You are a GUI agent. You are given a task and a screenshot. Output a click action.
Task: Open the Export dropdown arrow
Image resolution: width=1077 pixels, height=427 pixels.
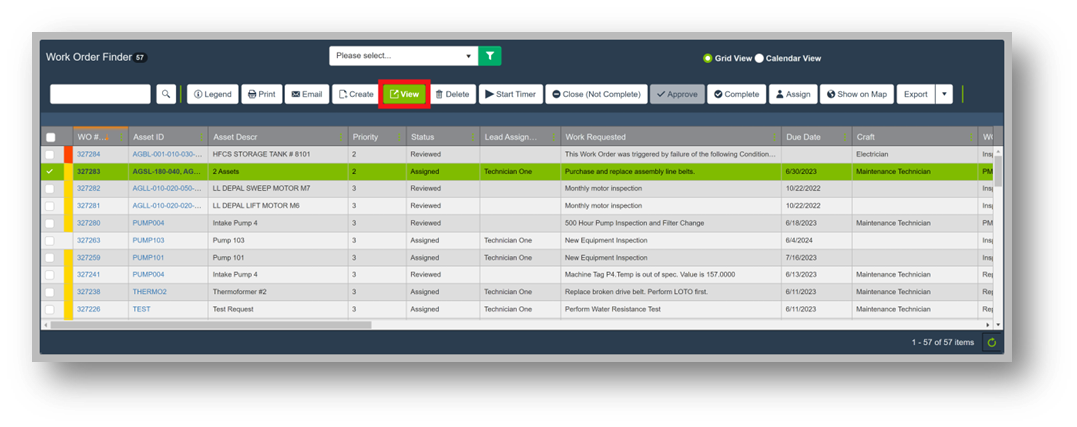point(943,94)
